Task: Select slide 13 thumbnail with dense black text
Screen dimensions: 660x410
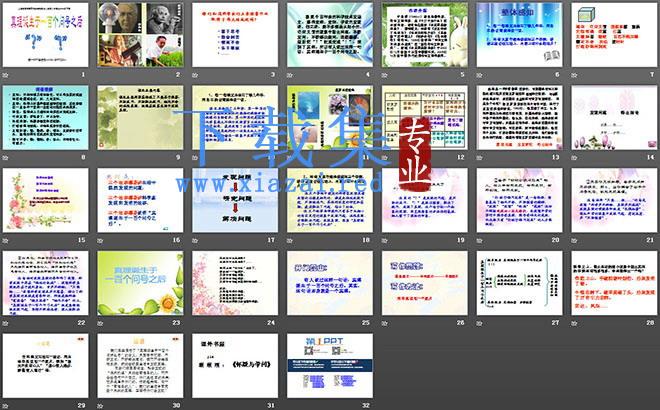Action: (519, 117)
